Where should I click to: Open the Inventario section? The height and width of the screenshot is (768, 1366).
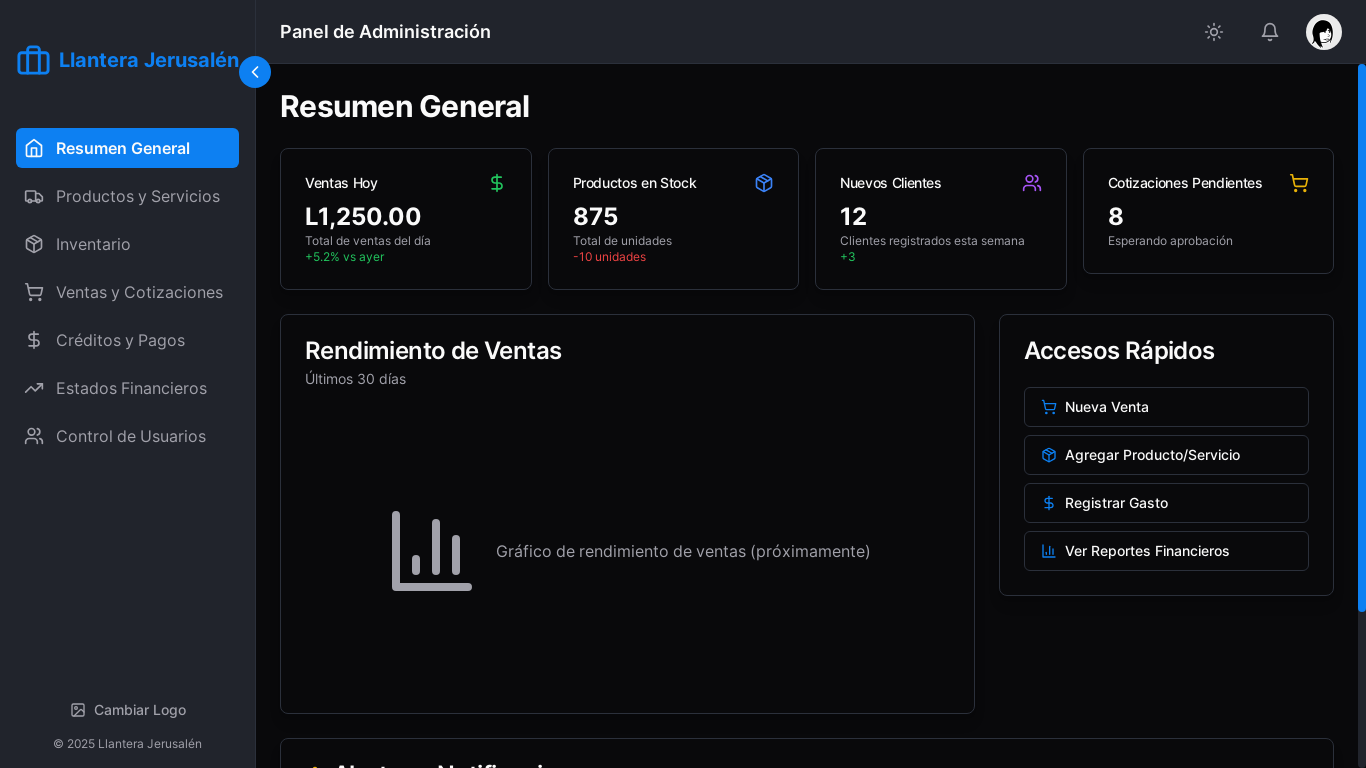coord(127,244)
